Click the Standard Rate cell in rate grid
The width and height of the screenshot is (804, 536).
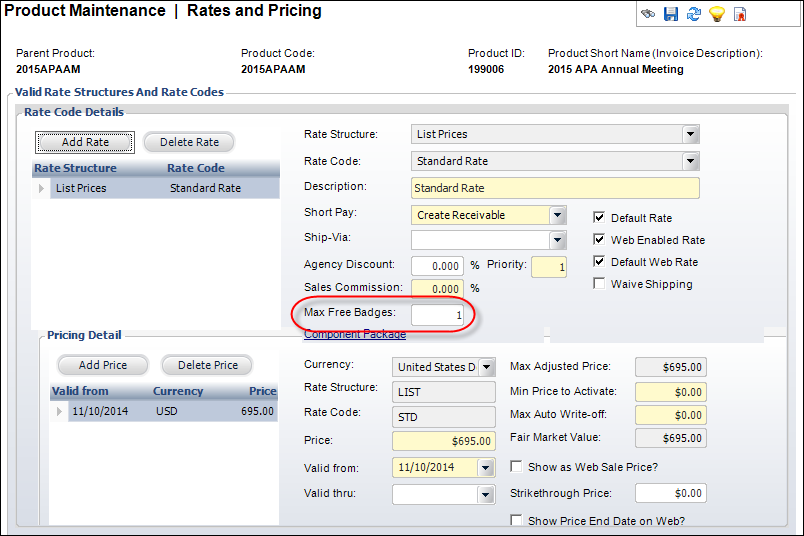coord(205,188)
